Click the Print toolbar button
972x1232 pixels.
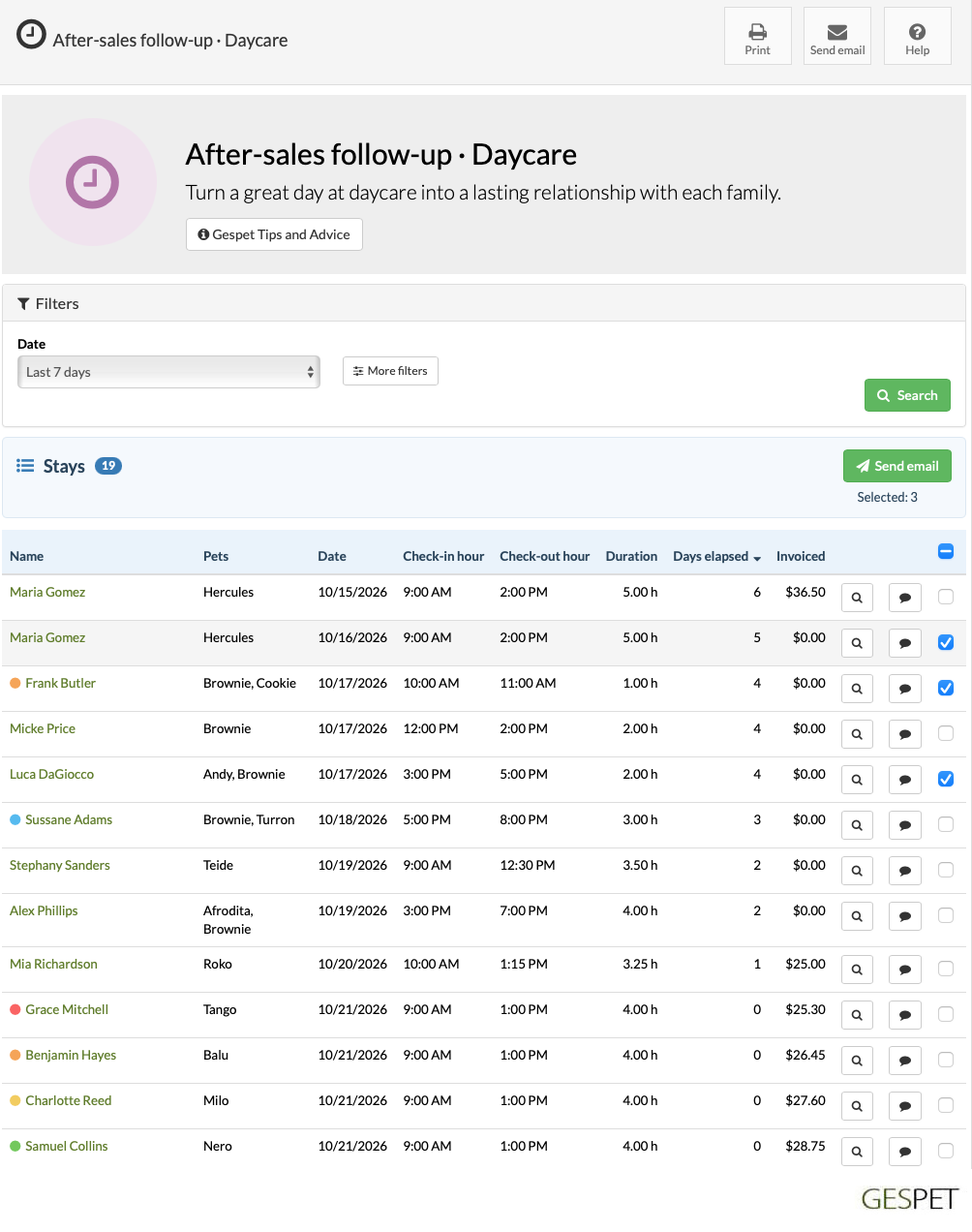758,36
